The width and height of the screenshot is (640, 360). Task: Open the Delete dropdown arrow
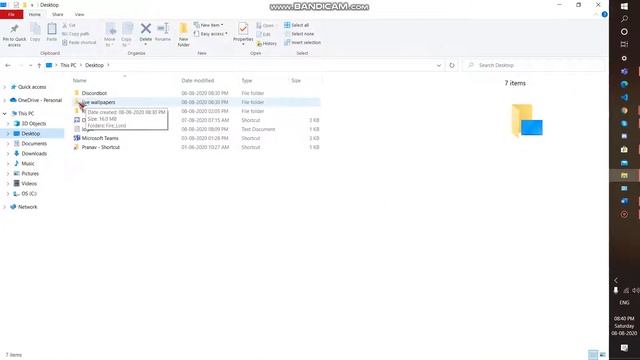pyautogui.click(x=146, y=44)
